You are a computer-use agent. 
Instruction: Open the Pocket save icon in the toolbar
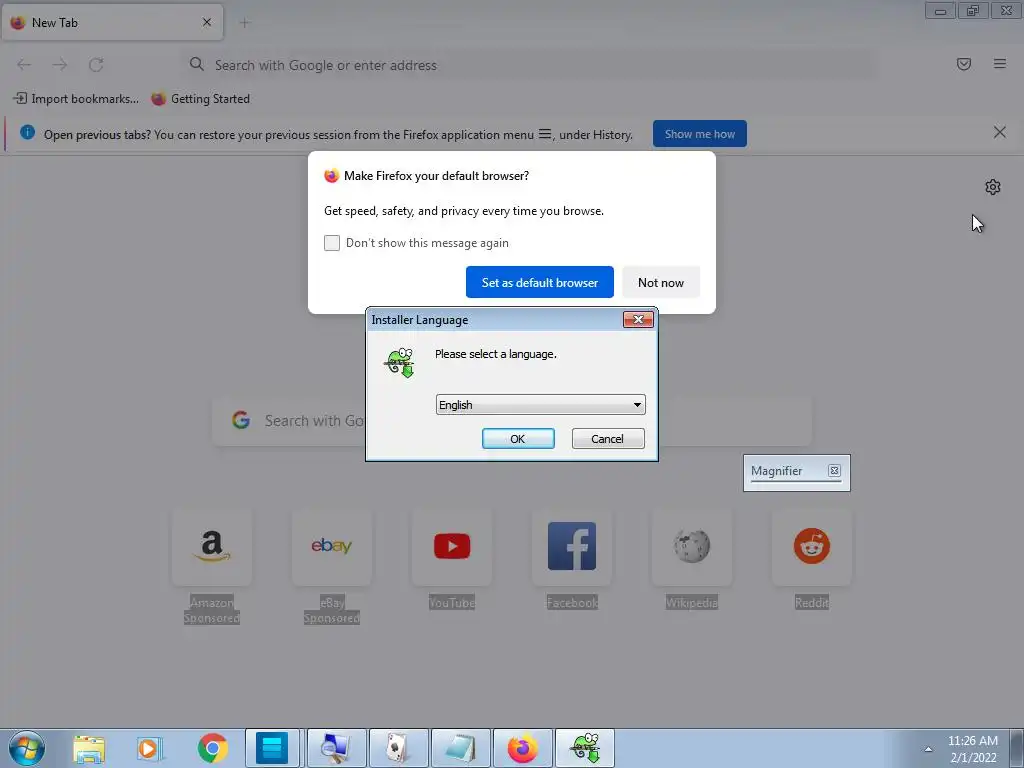pos(963,64)
